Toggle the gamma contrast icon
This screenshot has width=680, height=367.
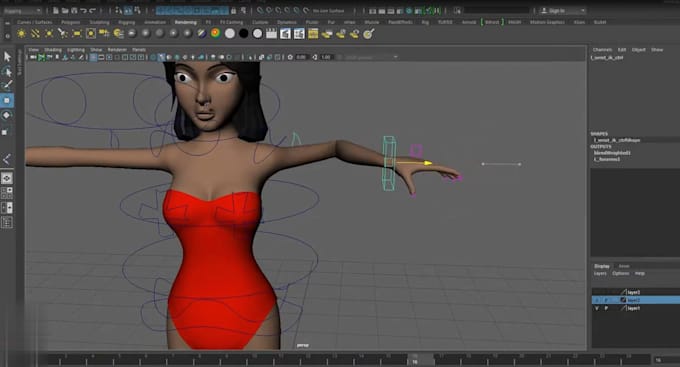[x=315, y=57]
